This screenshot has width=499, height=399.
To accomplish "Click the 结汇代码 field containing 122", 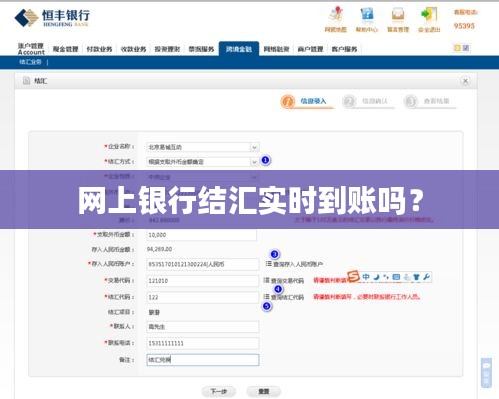I will click(203, 297).
